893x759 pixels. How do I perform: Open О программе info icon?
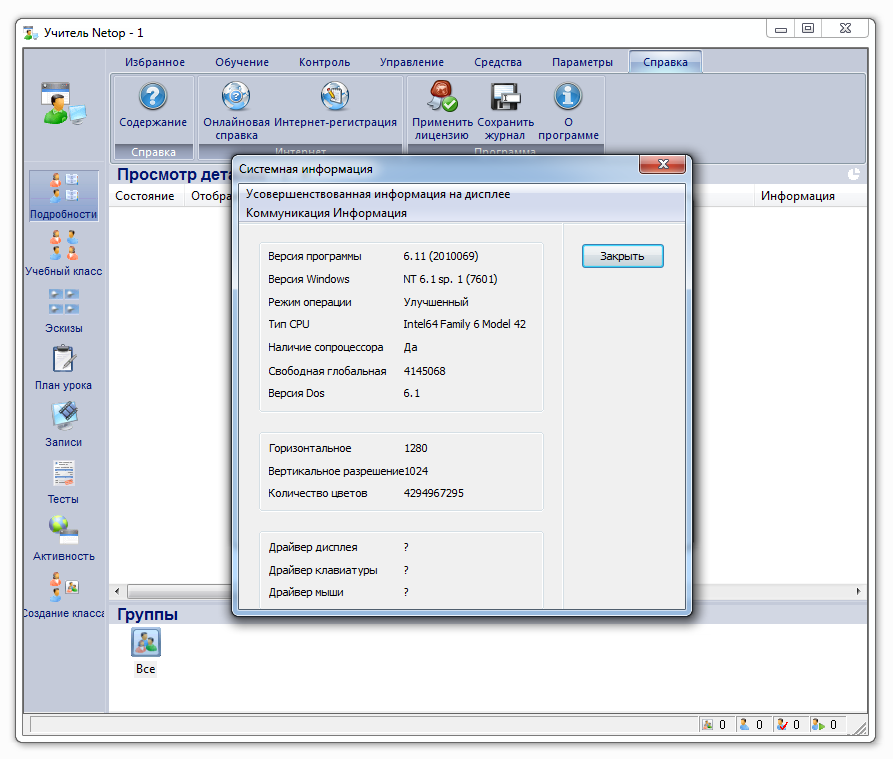point(568,96)
